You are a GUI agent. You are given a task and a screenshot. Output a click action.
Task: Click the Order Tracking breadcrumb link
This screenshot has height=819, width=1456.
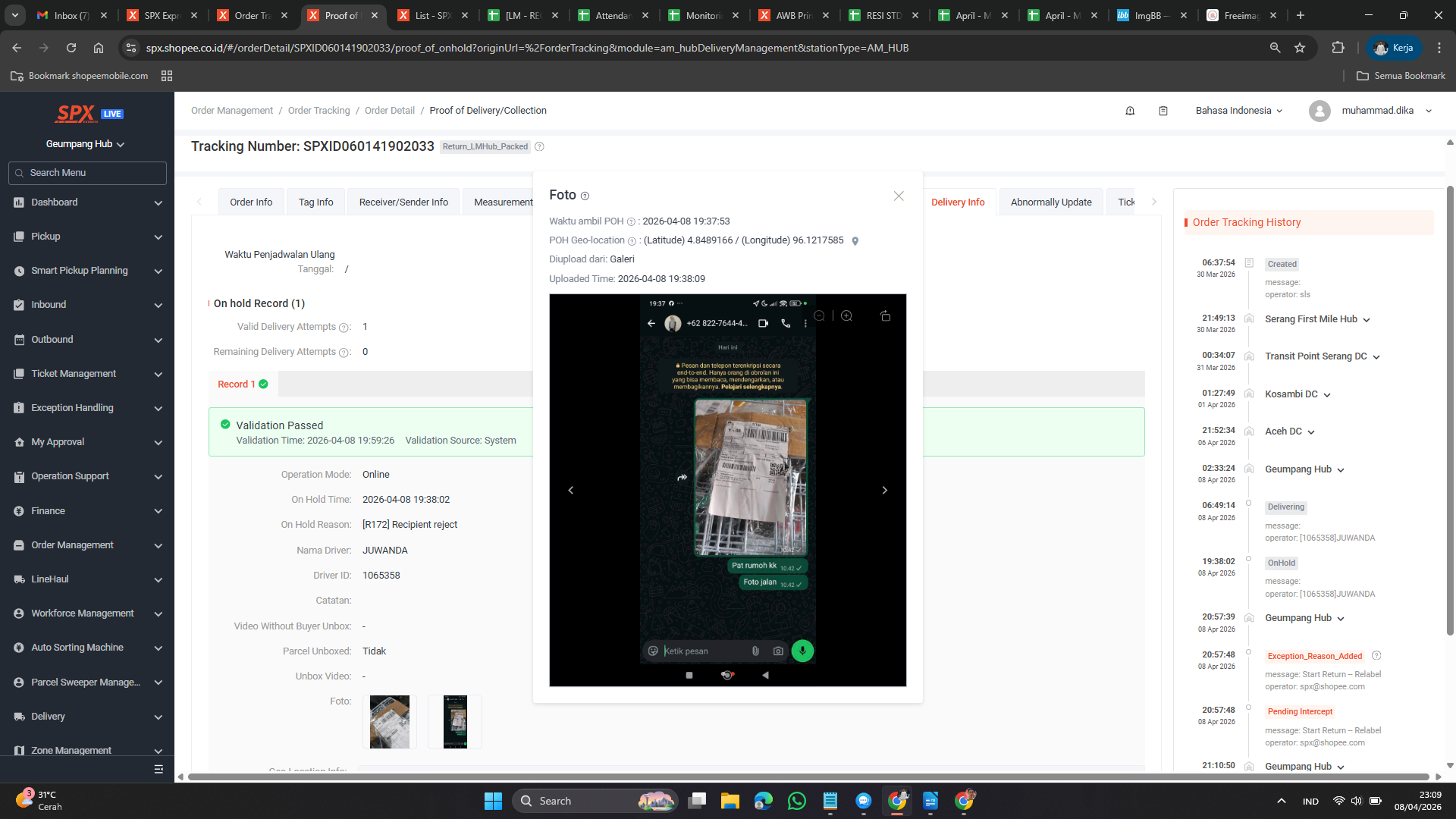(318, 111)
